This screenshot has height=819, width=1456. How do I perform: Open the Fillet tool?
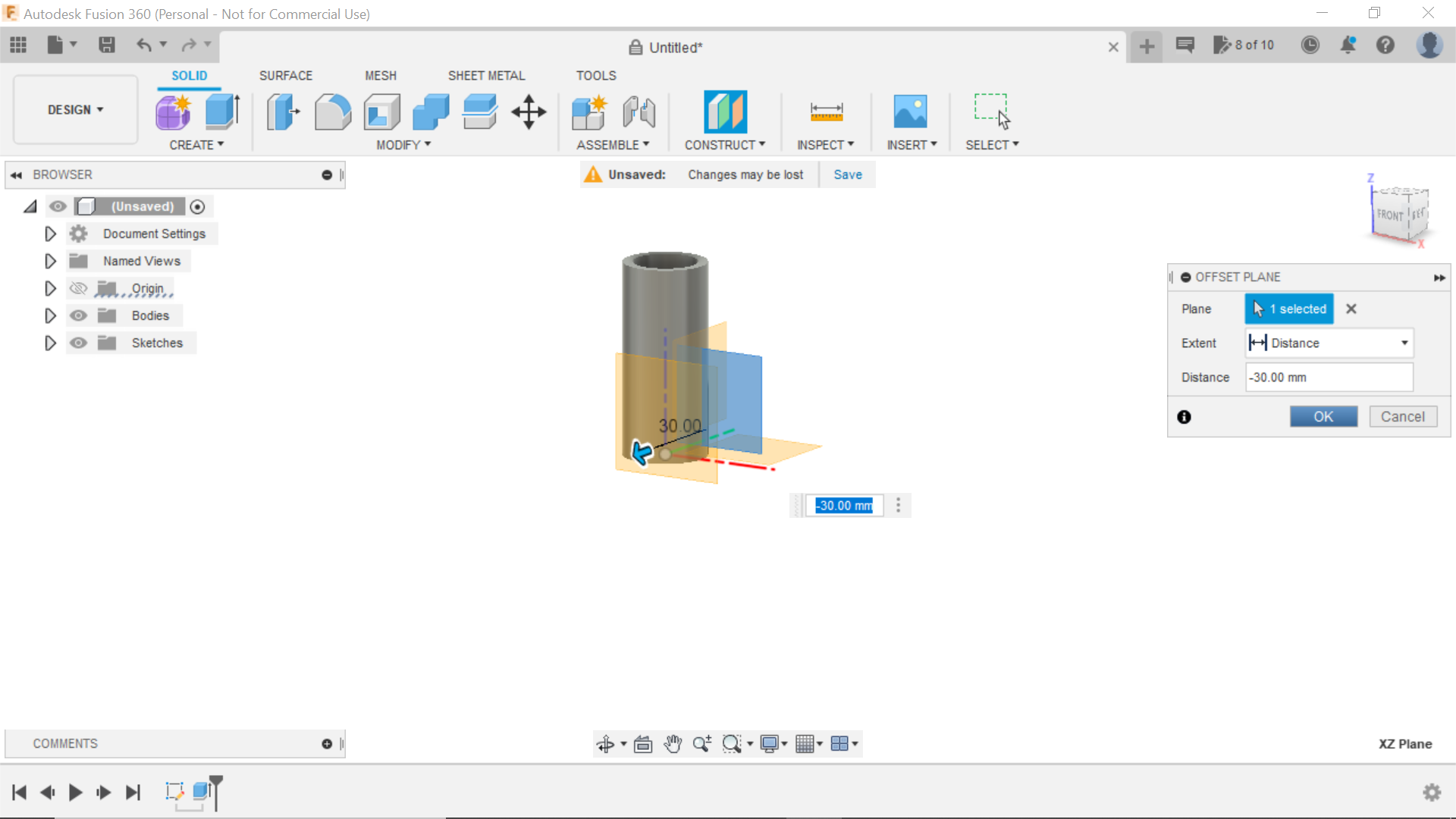[x=333, y=111]
